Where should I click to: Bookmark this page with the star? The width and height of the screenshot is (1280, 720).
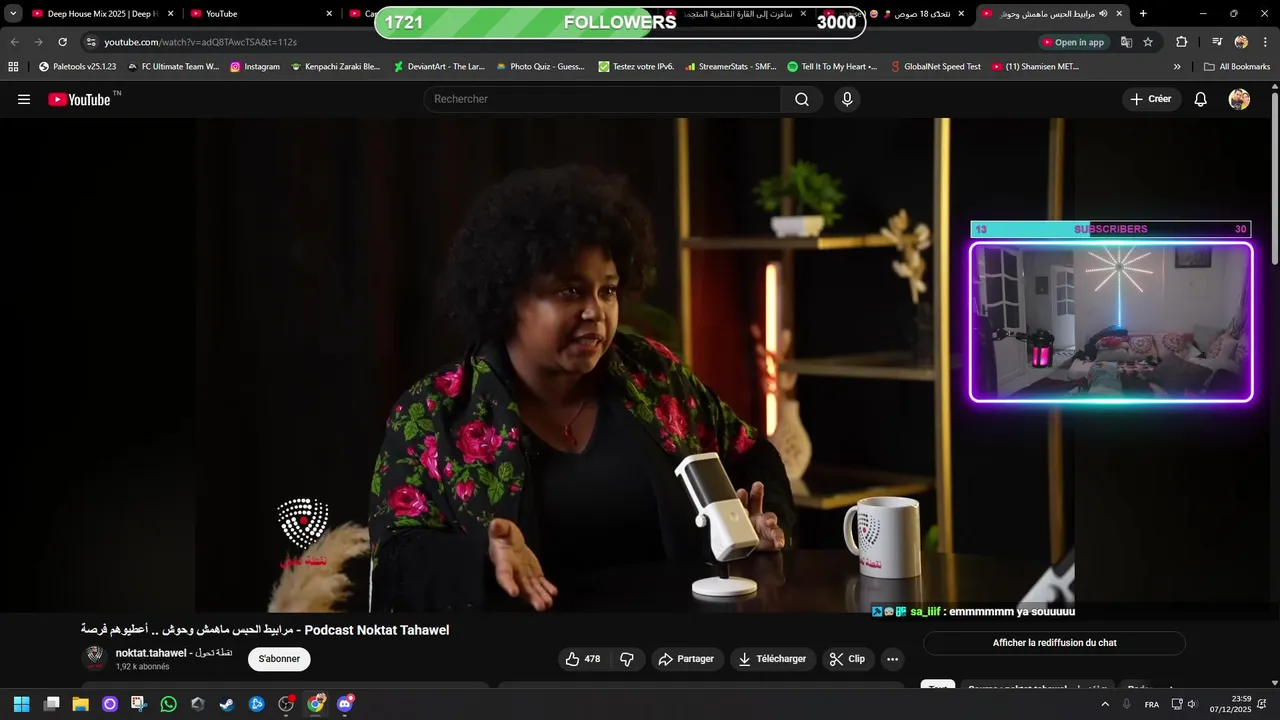(1148, 42)
